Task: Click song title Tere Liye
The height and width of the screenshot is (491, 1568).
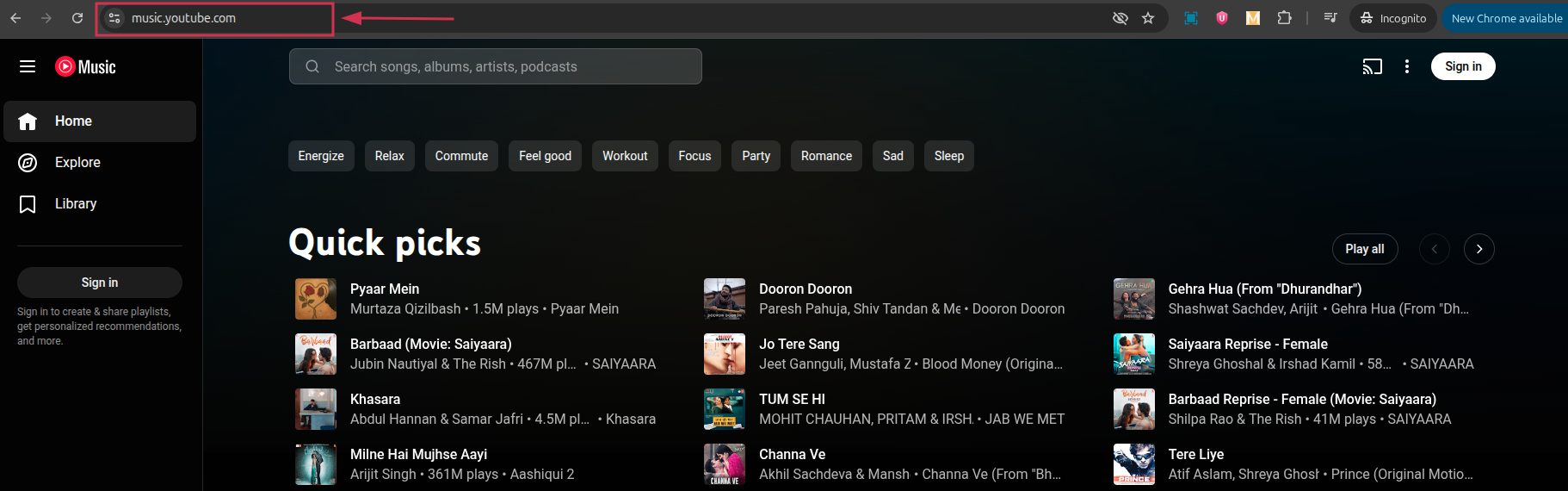Action: 1196,454
